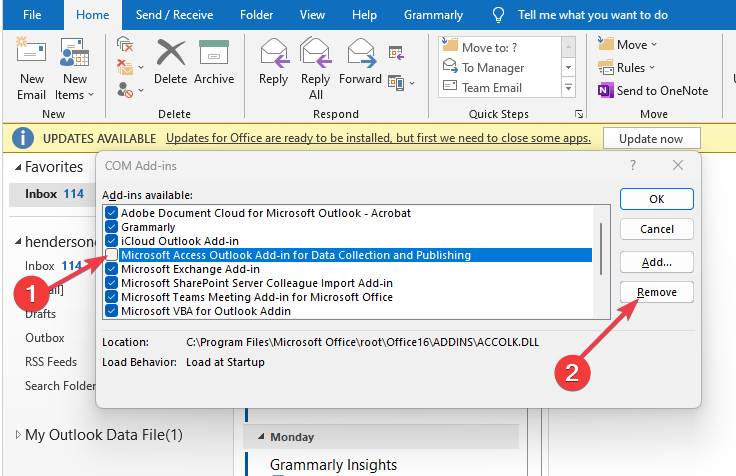736x476 pixels.
Task: Remove the selected add-in
Action: pos(656,292)
